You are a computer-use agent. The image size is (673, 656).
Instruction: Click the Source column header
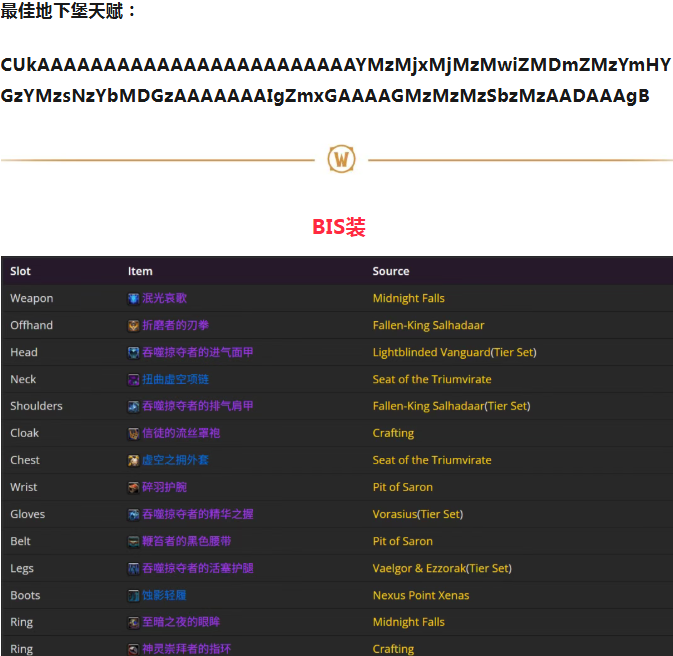coord(391,271)
